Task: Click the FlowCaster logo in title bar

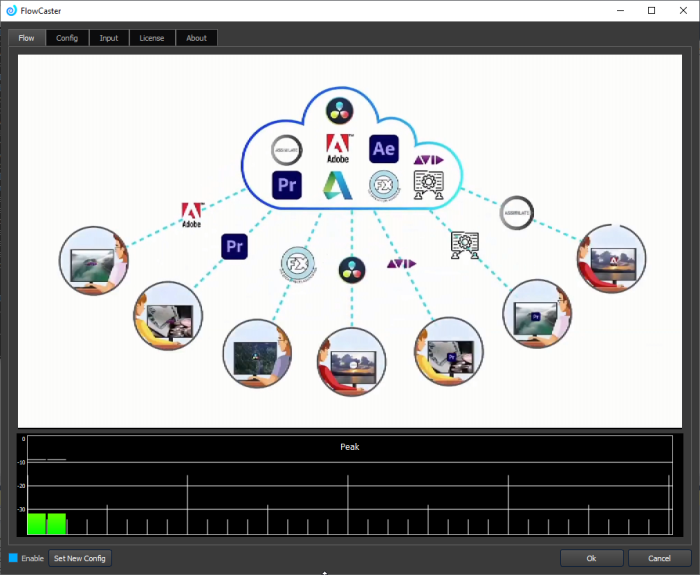Action: click(x=11, y=10)
